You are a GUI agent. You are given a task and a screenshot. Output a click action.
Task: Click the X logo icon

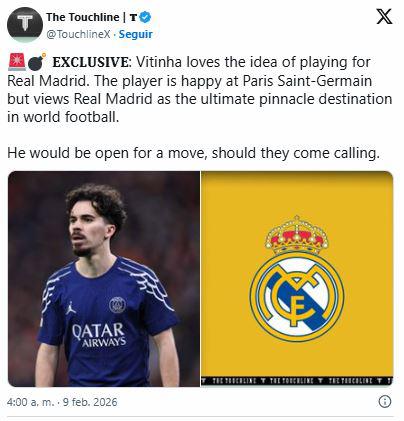tap(384, 16)
